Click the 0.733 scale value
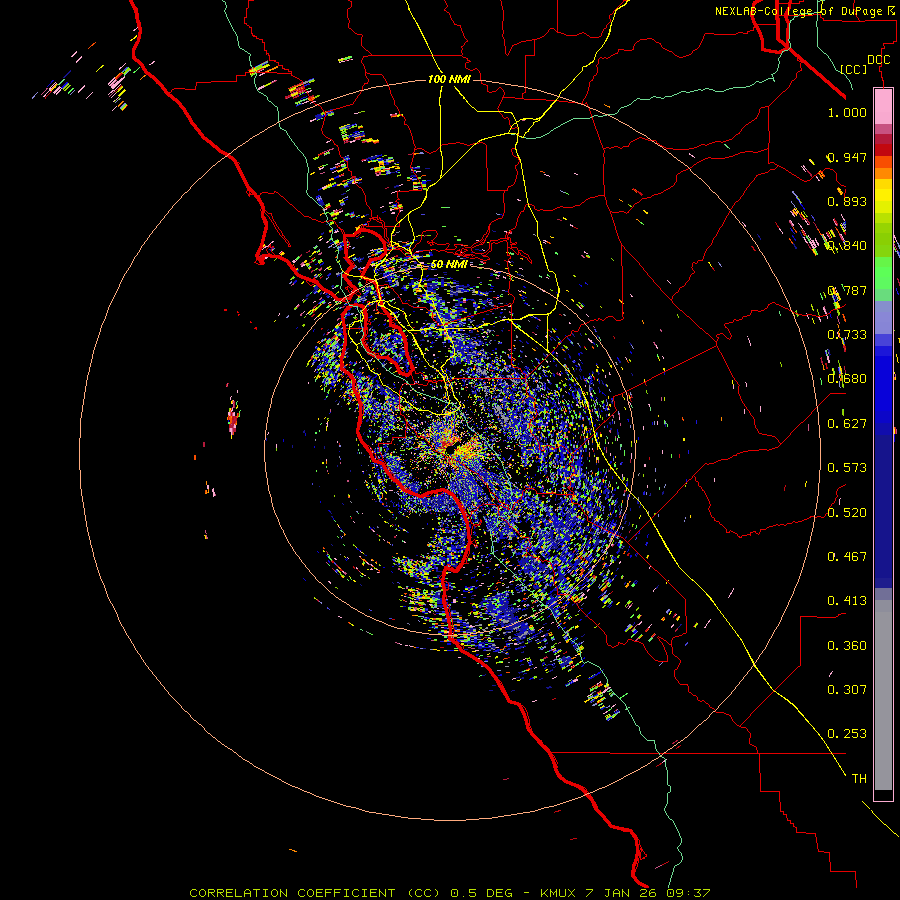This screenshot has width=900, height=900. click(x=847, y=335)
